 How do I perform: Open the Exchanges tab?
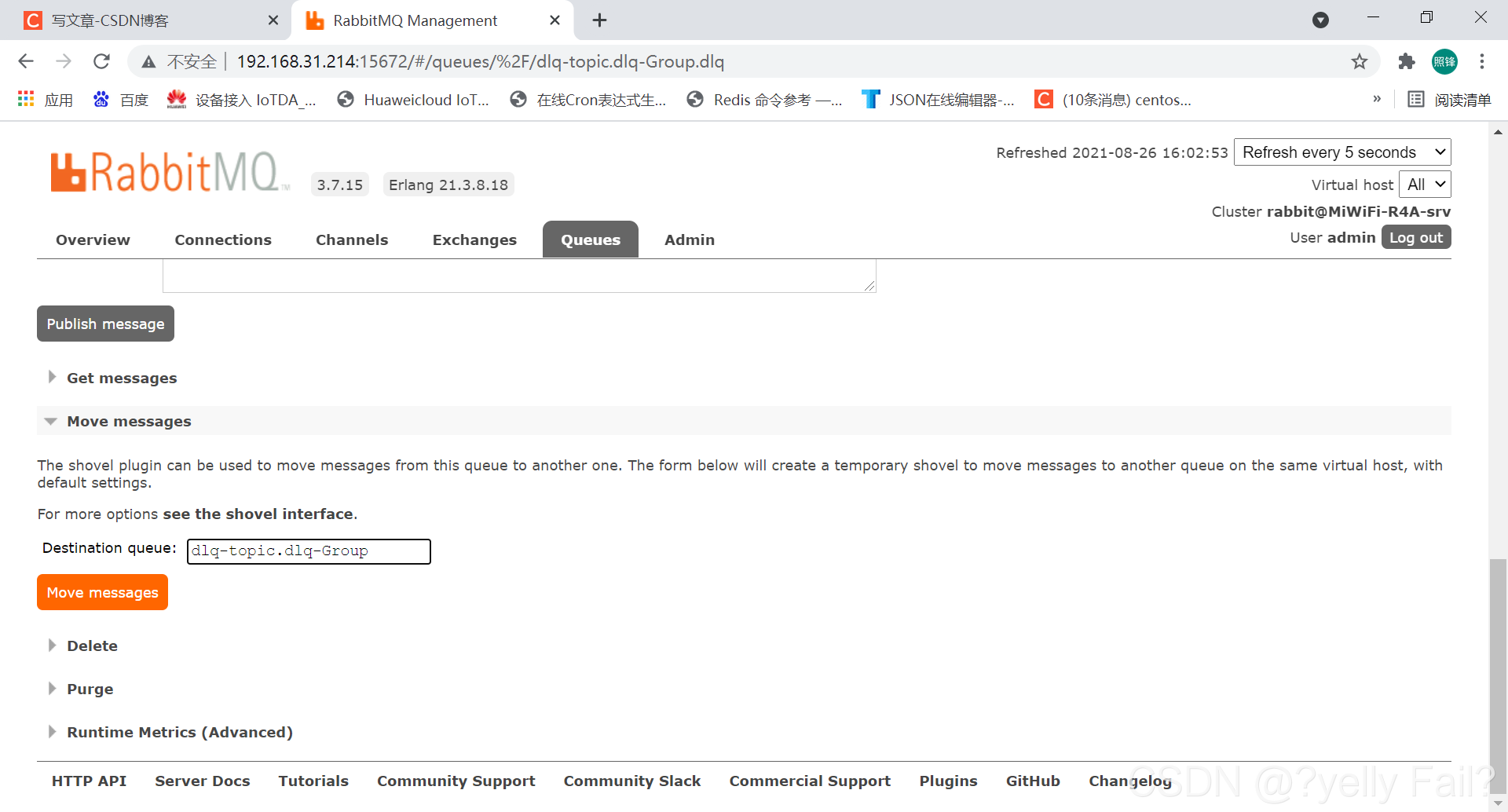tap(474, 240)
